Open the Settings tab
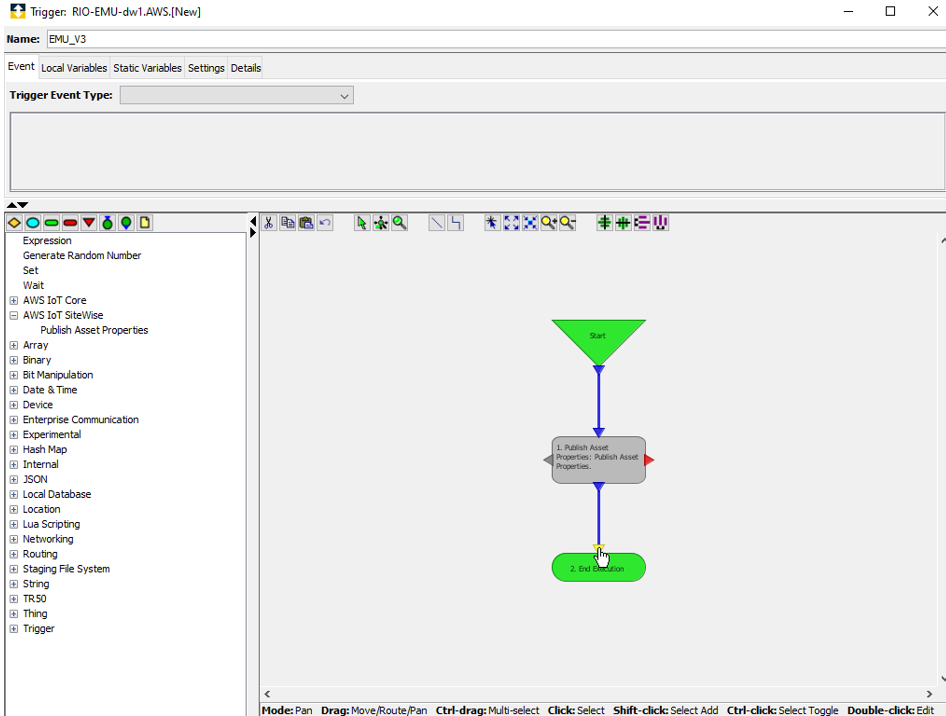 pos(206,68)
